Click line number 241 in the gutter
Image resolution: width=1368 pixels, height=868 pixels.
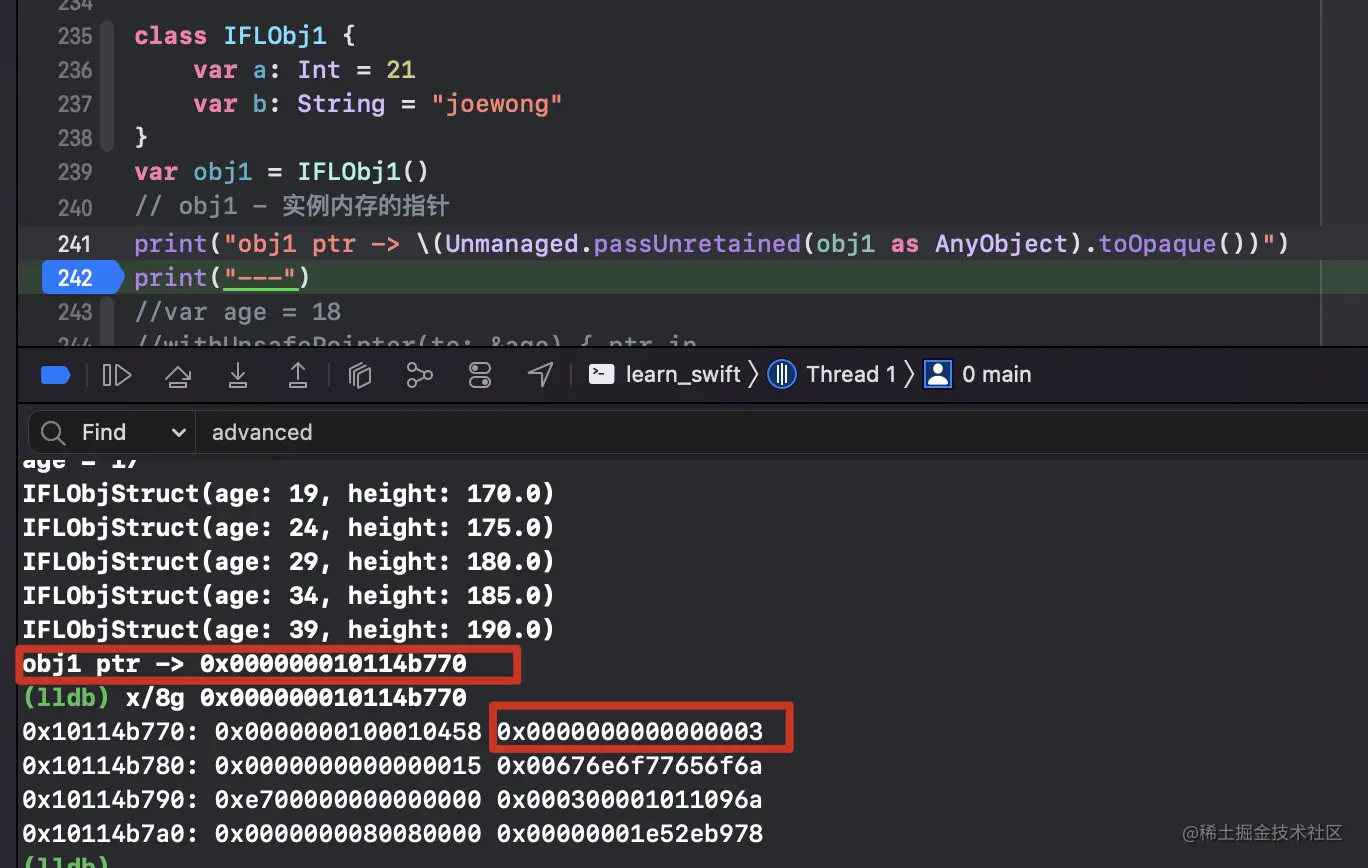click(x=75, y=244)
